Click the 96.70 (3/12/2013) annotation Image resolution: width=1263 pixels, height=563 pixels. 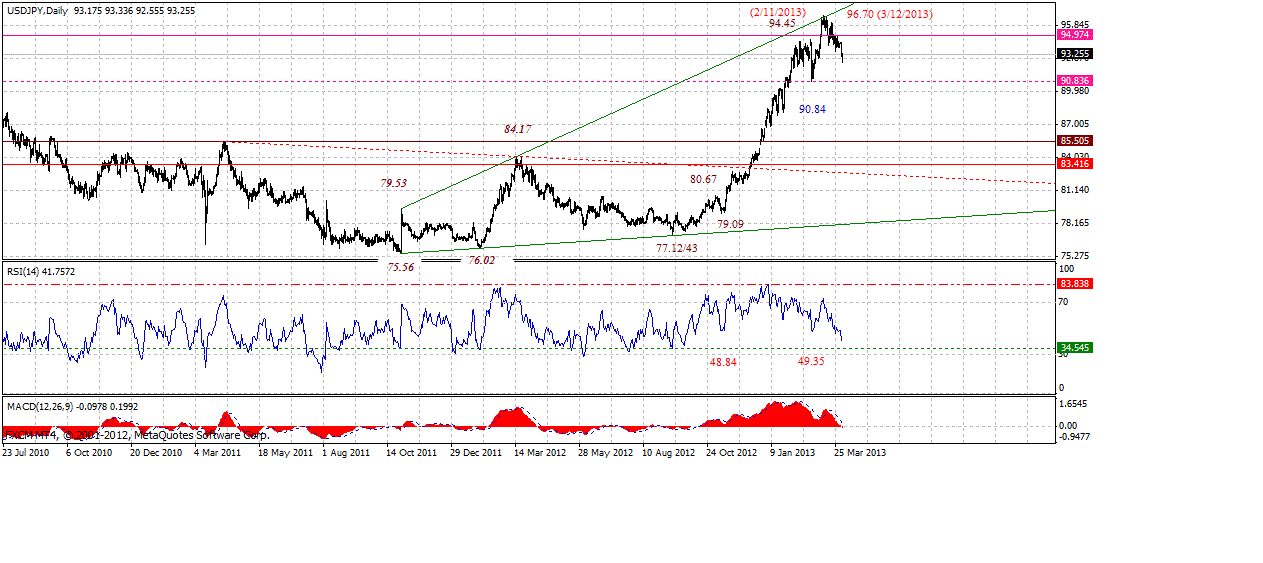pos(889,15)
